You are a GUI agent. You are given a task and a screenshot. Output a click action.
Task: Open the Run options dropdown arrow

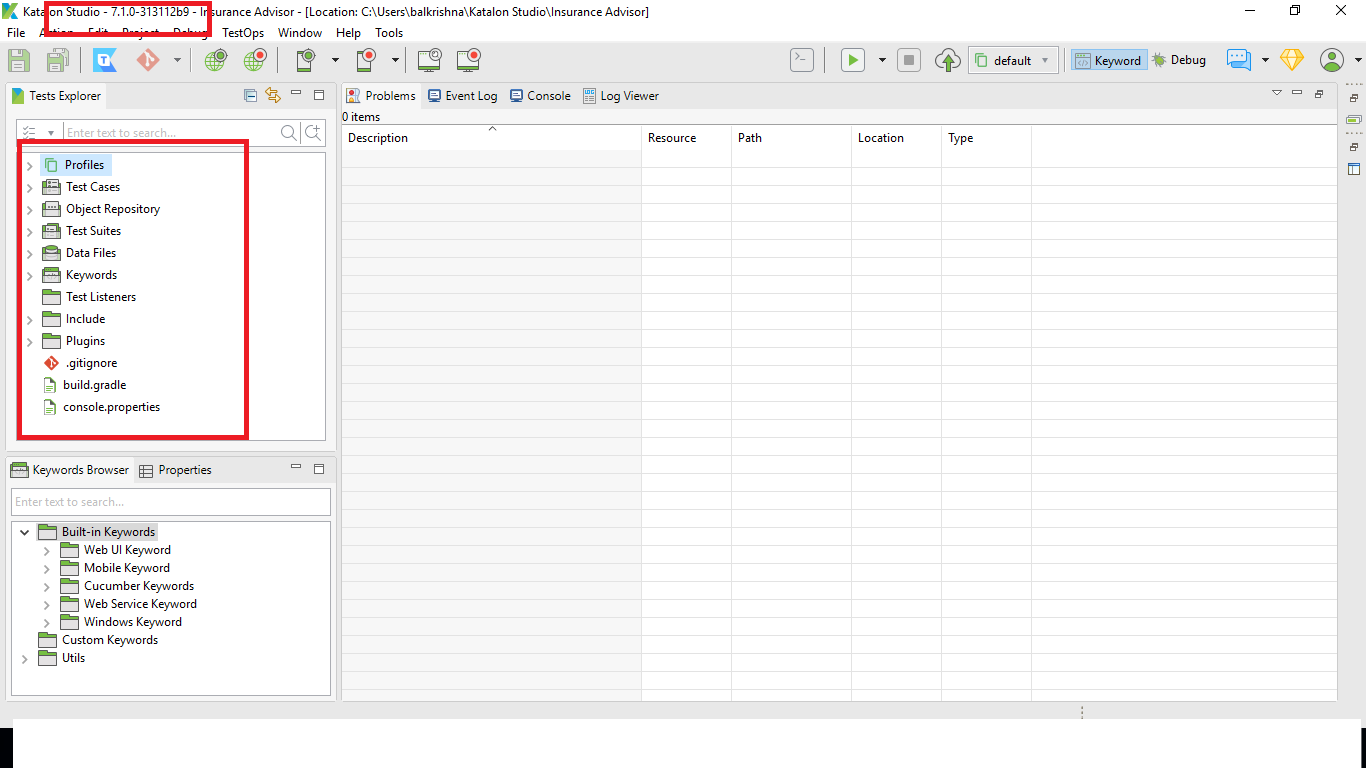(882, 60)
